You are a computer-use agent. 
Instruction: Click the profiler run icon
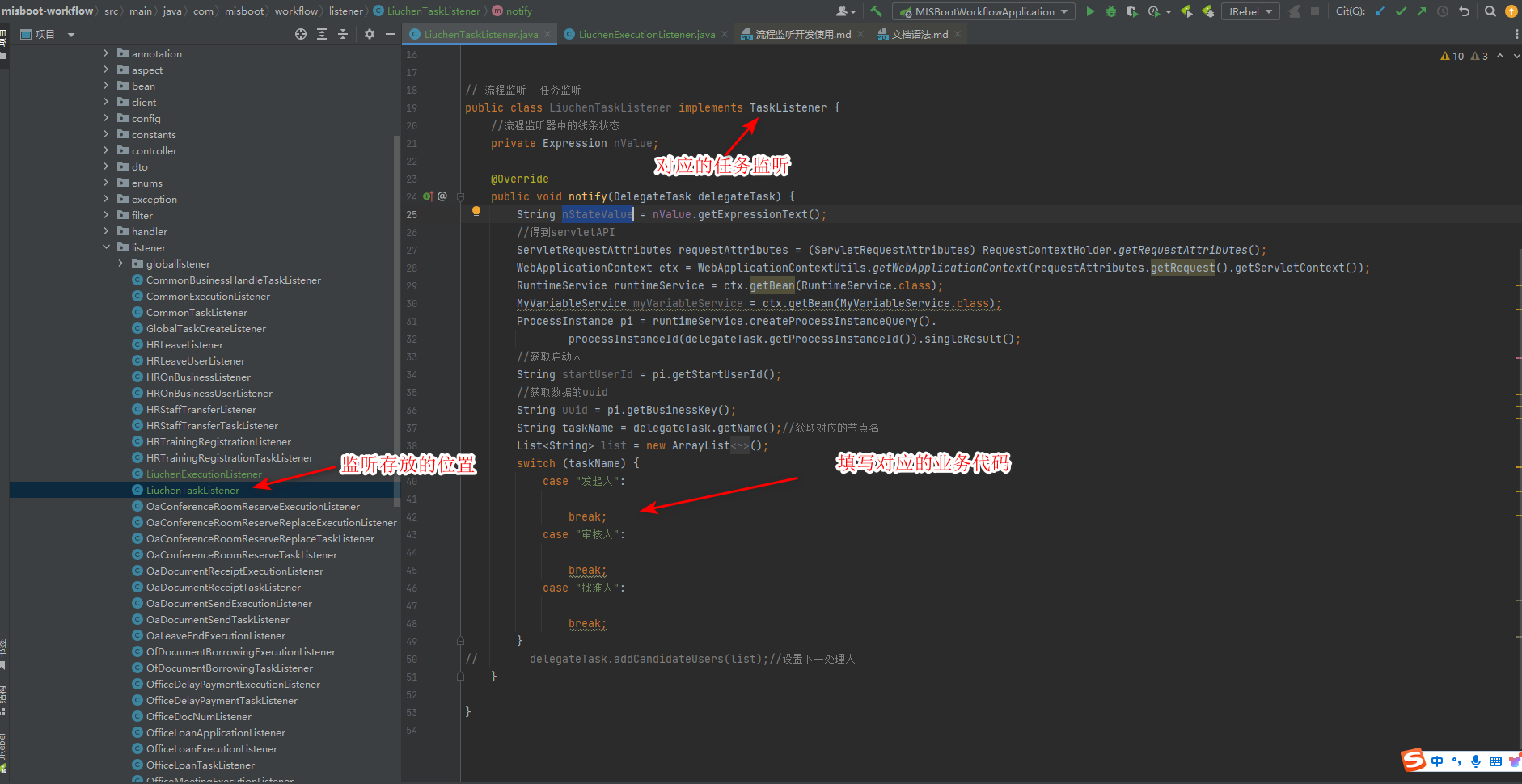(x=1154, y=11)
